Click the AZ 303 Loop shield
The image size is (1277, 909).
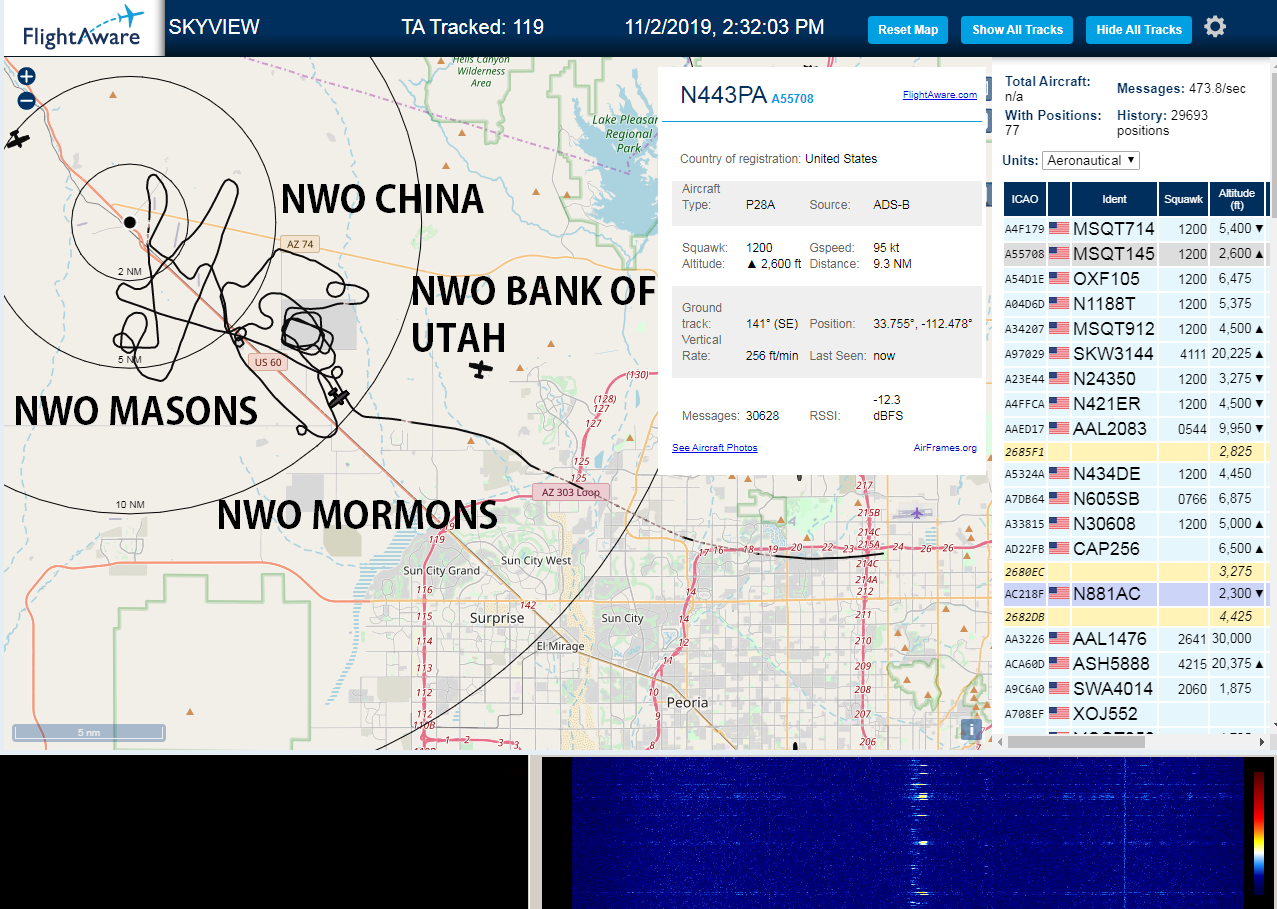pyautogui.click(x=571, y=492)
